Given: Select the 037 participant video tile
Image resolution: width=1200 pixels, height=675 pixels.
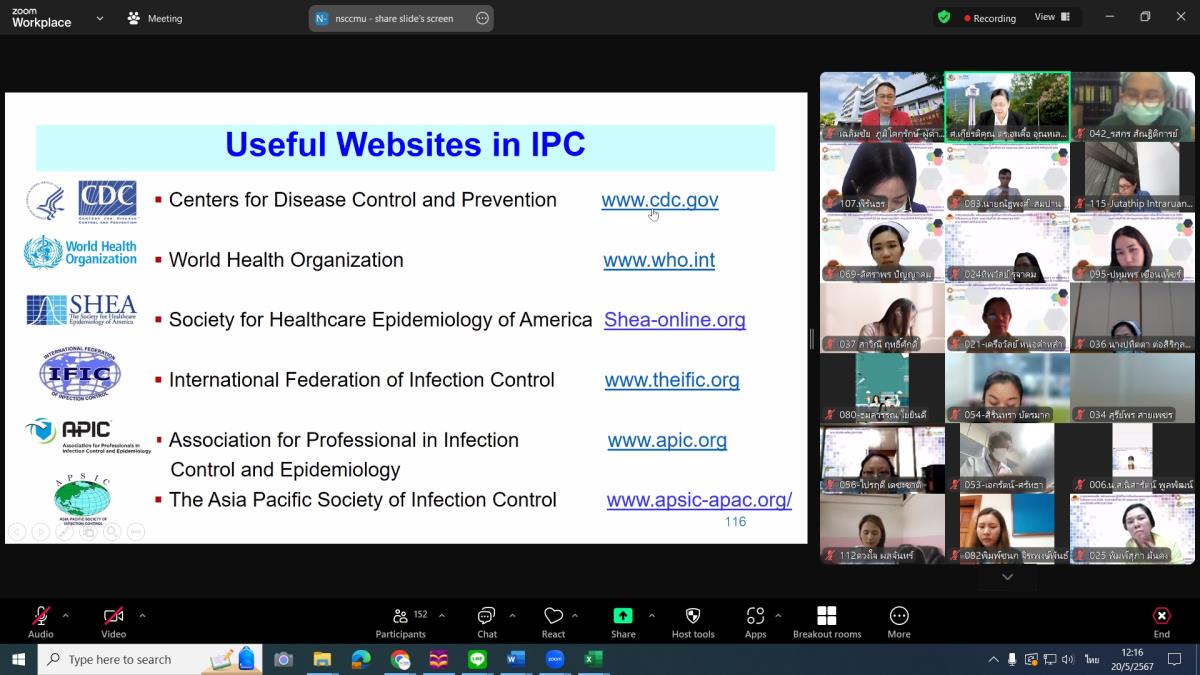Looking at the screenshot, I should 882,318.
